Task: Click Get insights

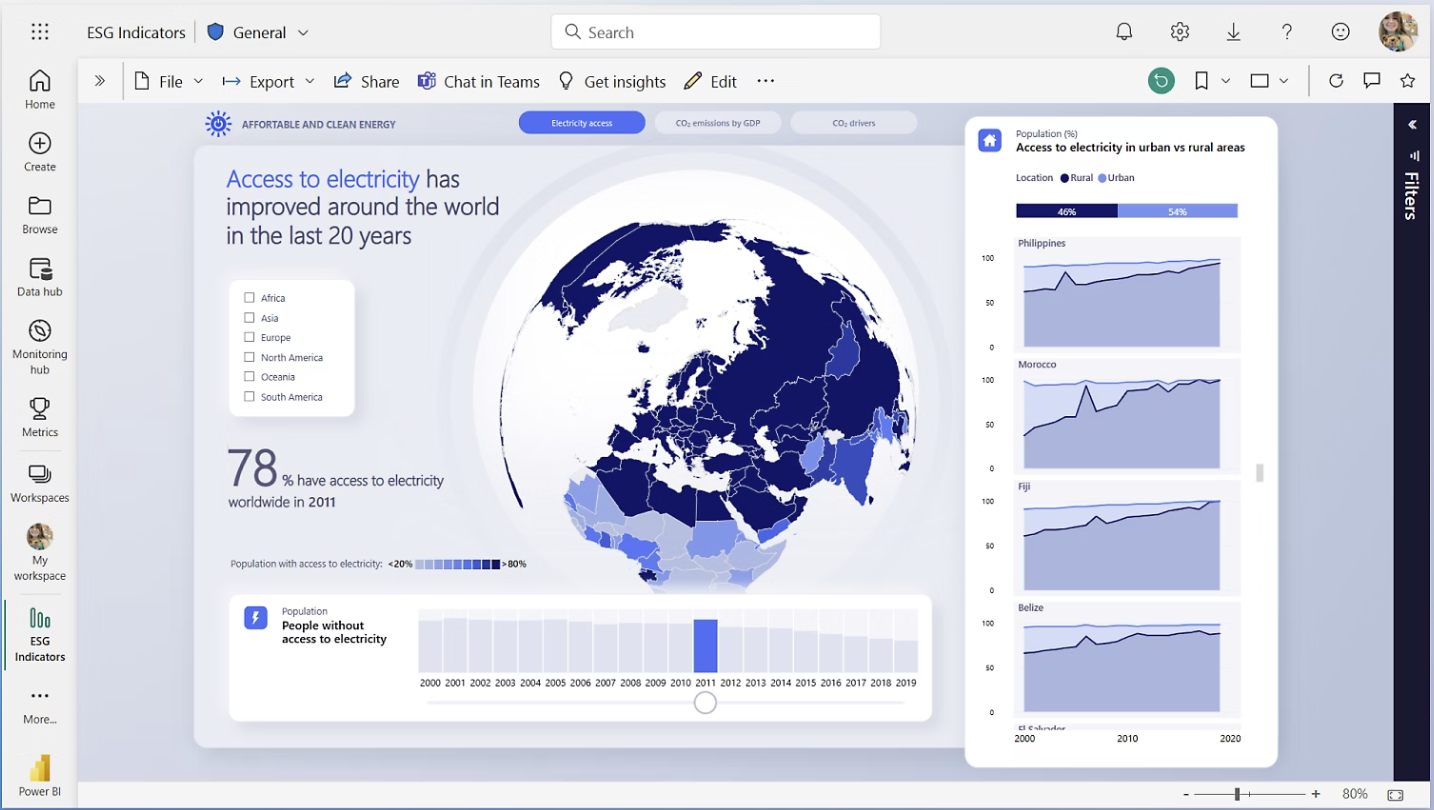Action: (612, 81)
